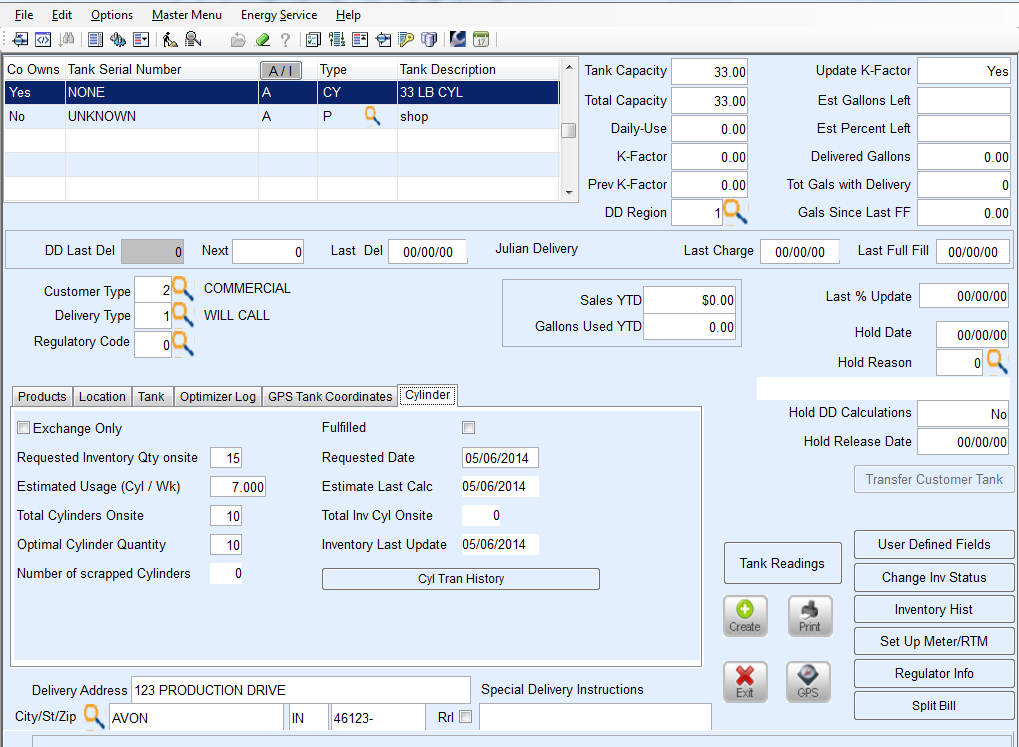
Task: Open the Energy Service menu
Action: pos(279,15)
